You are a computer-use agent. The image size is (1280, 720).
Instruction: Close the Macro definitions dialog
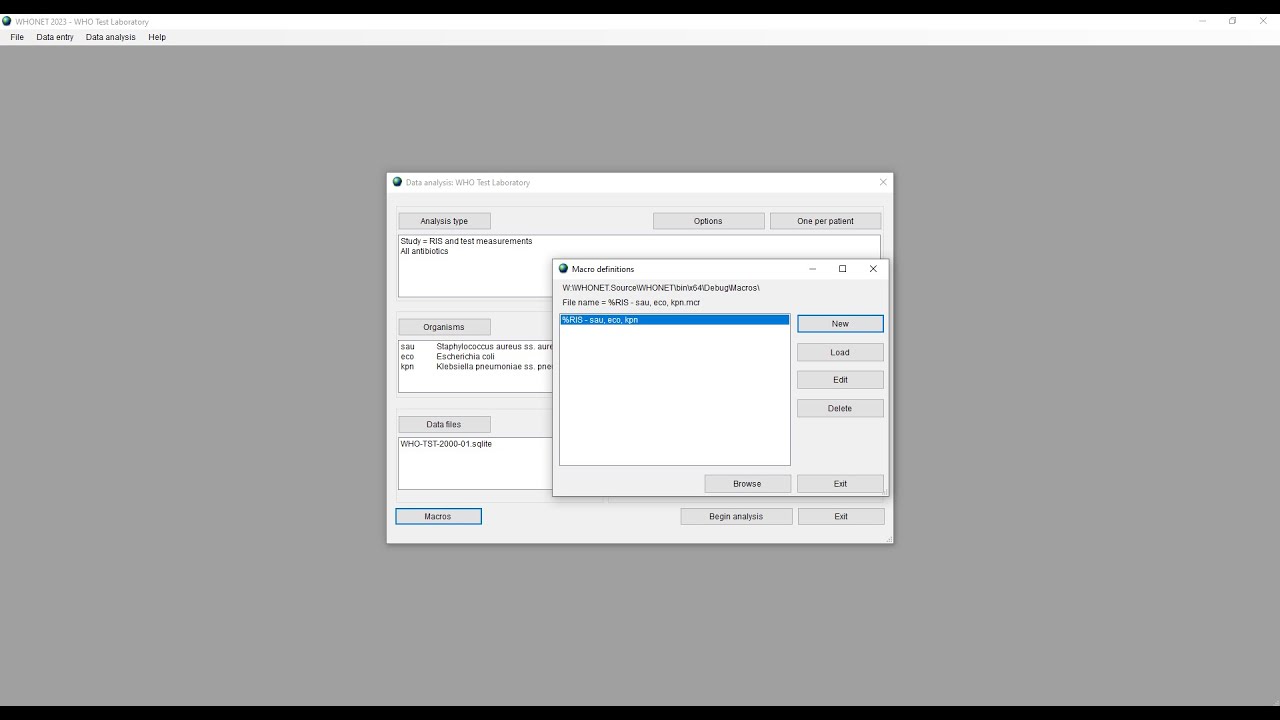point(873,269)
